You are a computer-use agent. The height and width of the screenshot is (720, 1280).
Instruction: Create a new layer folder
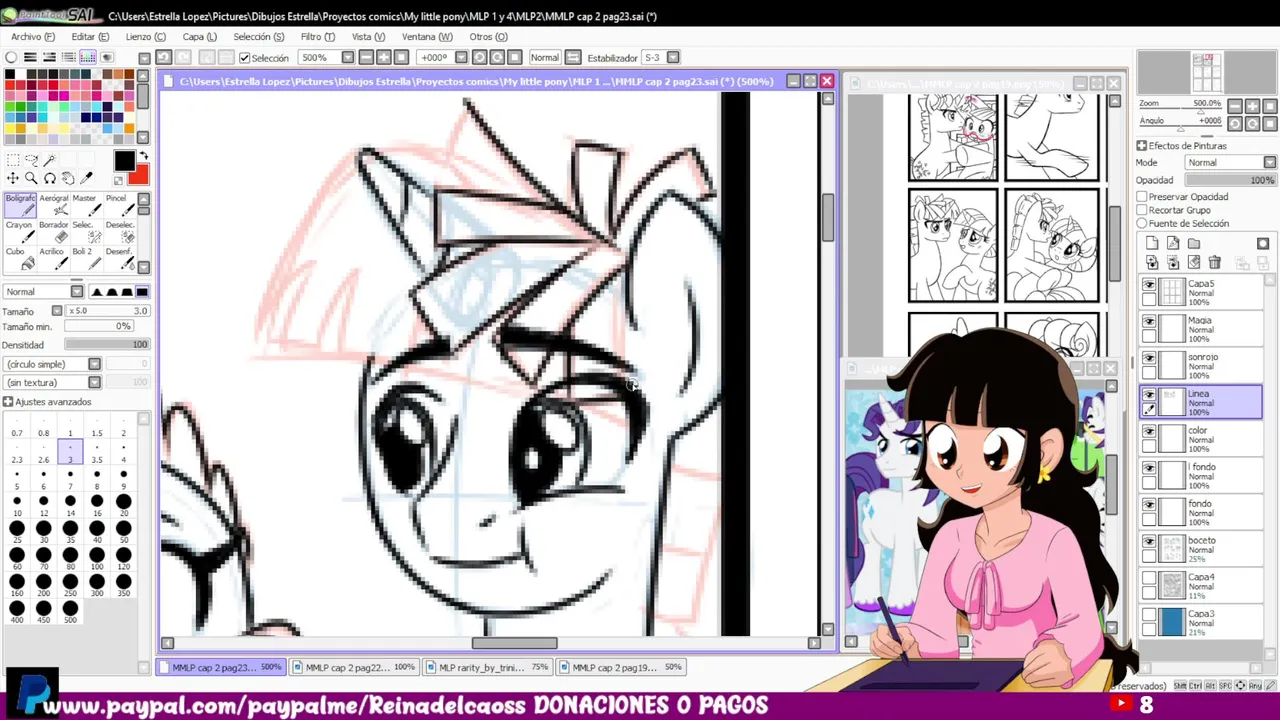pyautogui.click(x=1194, y=243)
